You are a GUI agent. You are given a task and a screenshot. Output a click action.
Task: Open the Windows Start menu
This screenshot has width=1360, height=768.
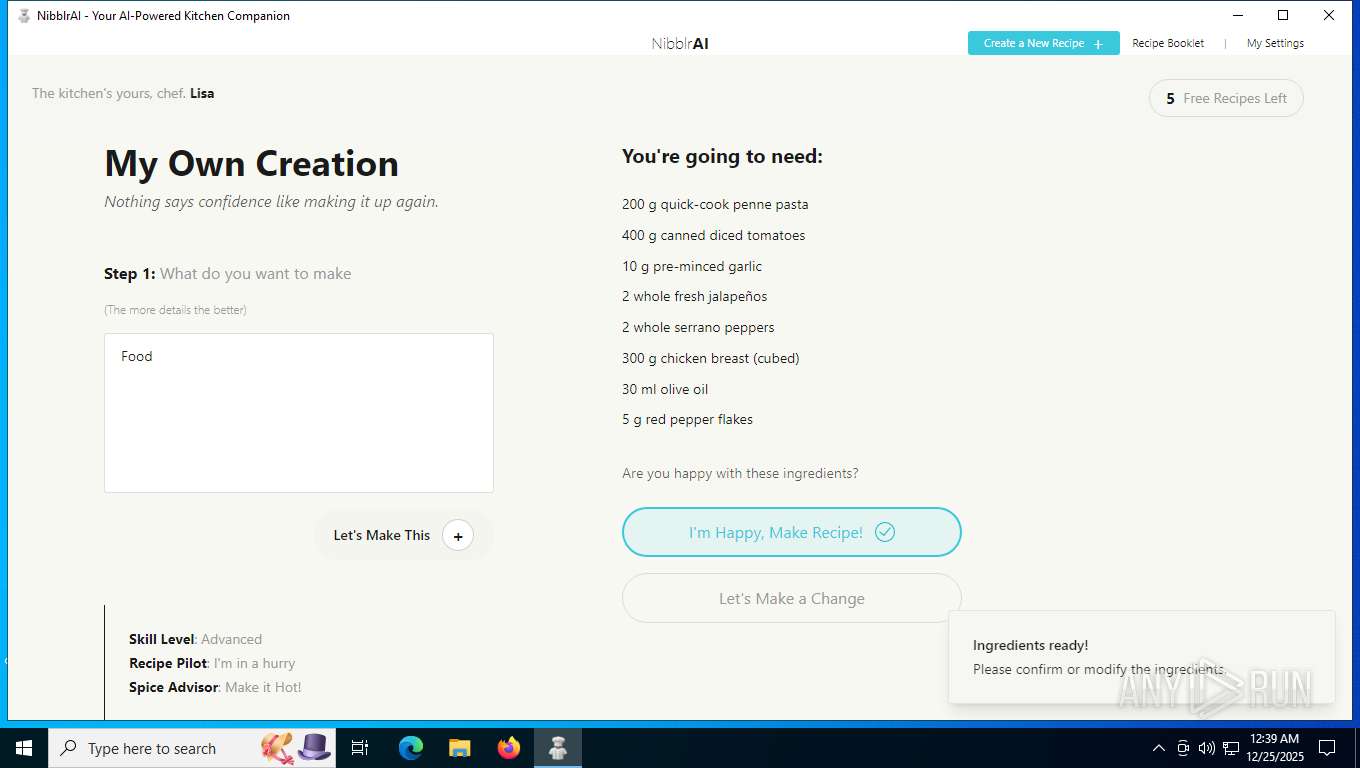(24, 748)
